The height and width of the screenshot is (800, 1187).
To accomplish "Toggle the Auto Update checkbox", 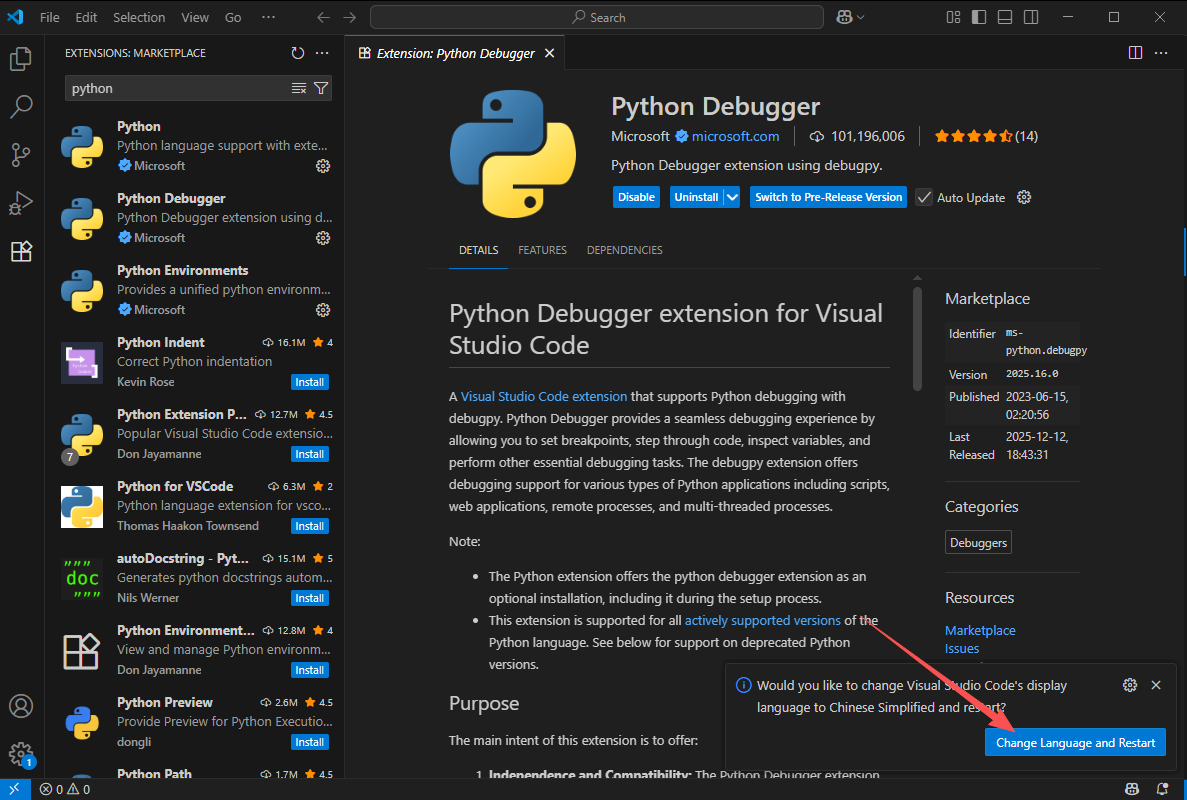I will [924, 197].
